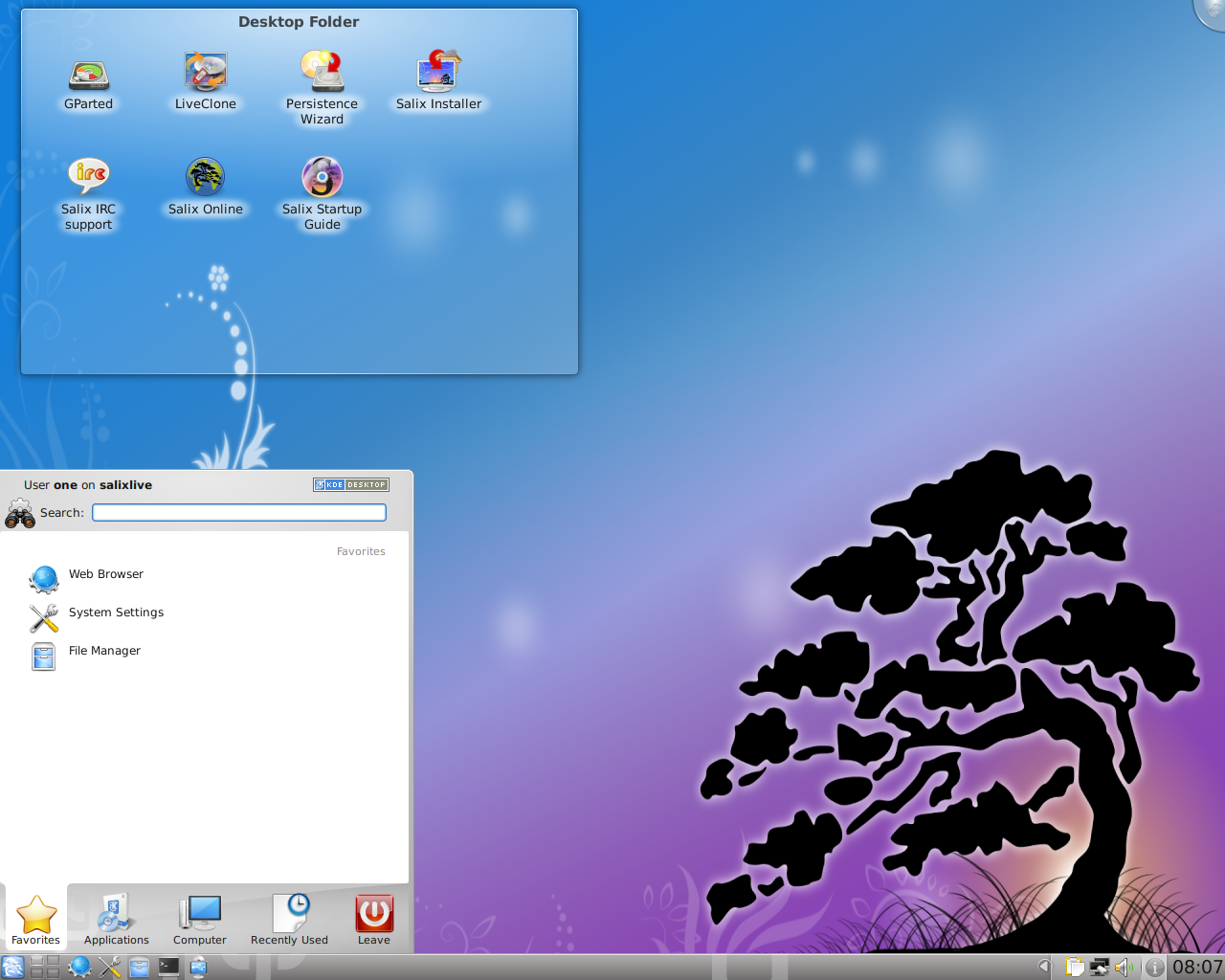Switch to the Computer tab
The width and height of the screenshot is (1225, 980).
[199, 919]
